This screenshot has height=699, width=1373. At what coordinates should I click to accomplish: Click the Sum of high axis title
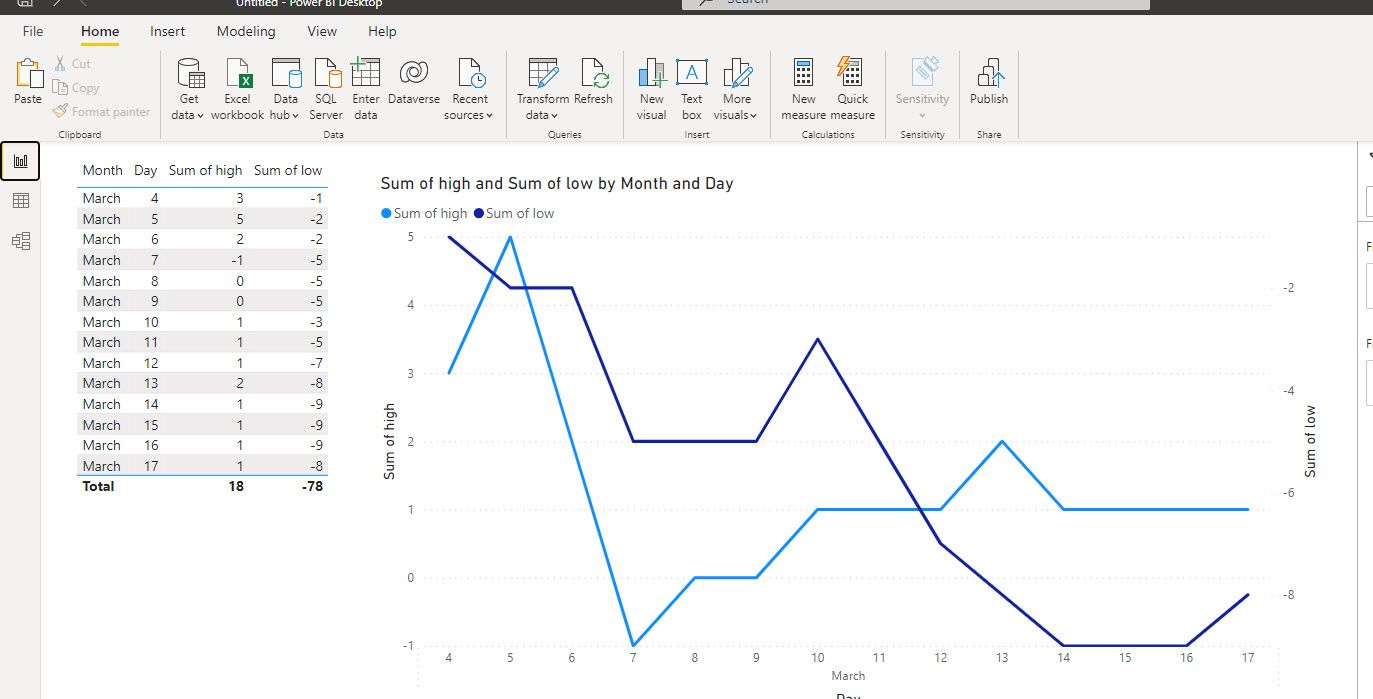point(390,441)
